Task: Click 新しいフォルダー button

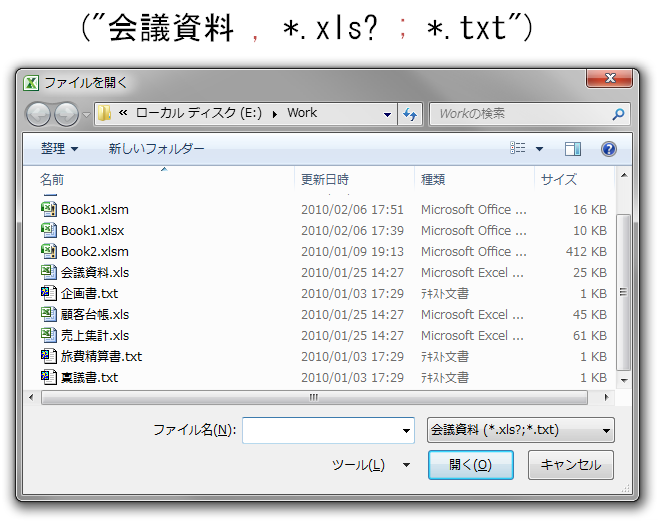Action: pyautogui.click(x=156, y=149)
